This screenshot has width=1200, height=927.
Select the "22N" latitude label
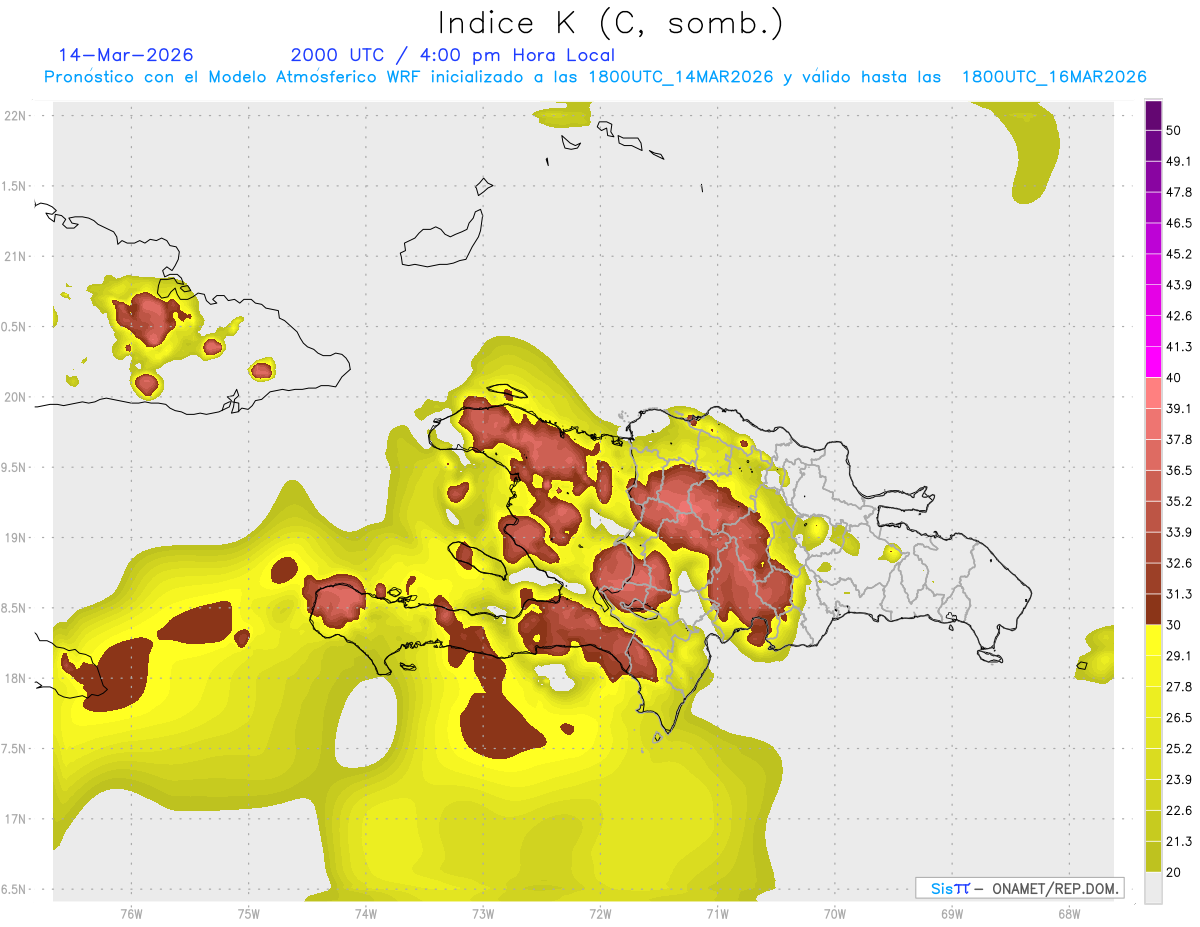click(16, 115)
